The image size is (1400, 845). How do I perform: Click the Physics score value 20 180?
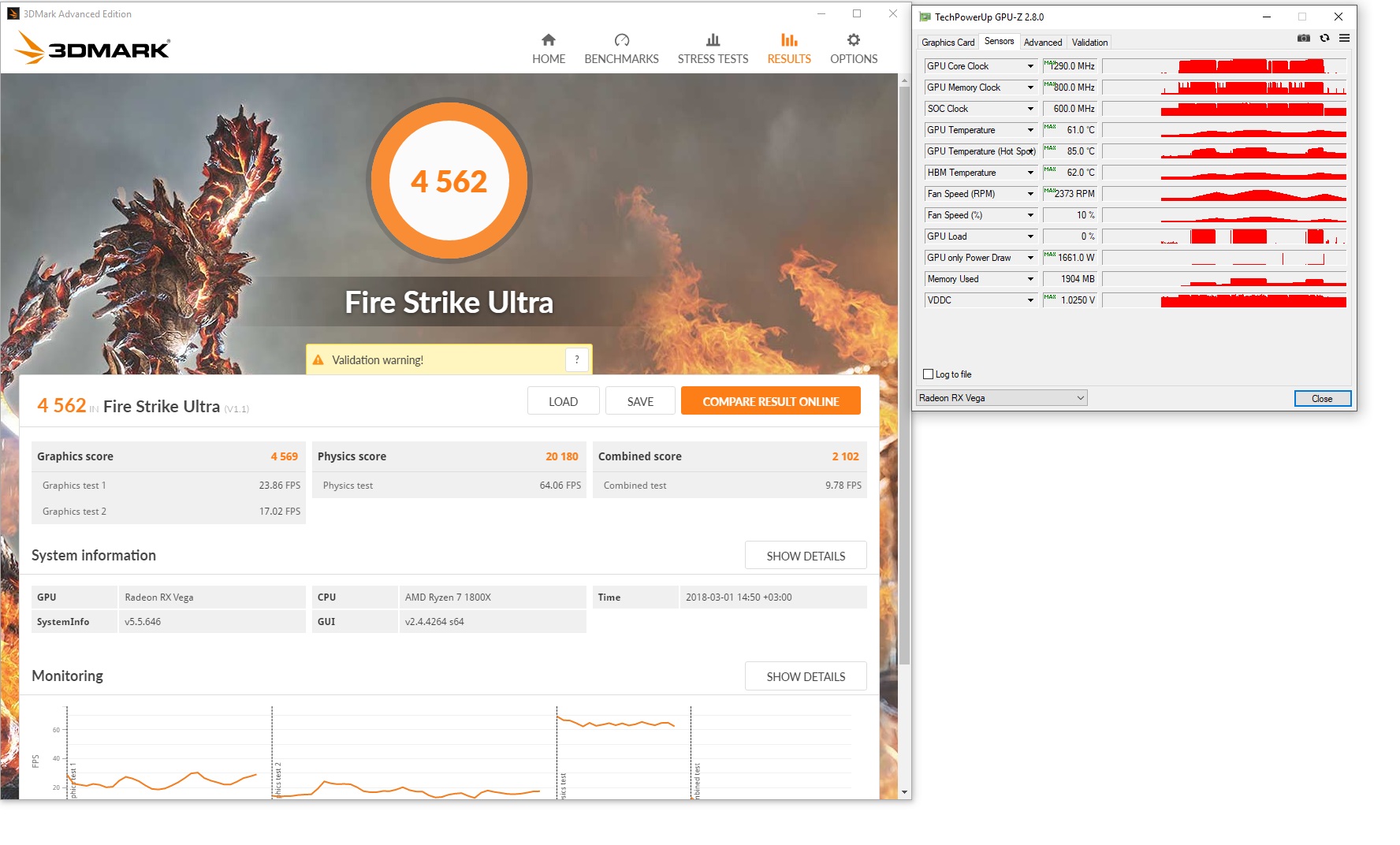click(x=561, y=456)
